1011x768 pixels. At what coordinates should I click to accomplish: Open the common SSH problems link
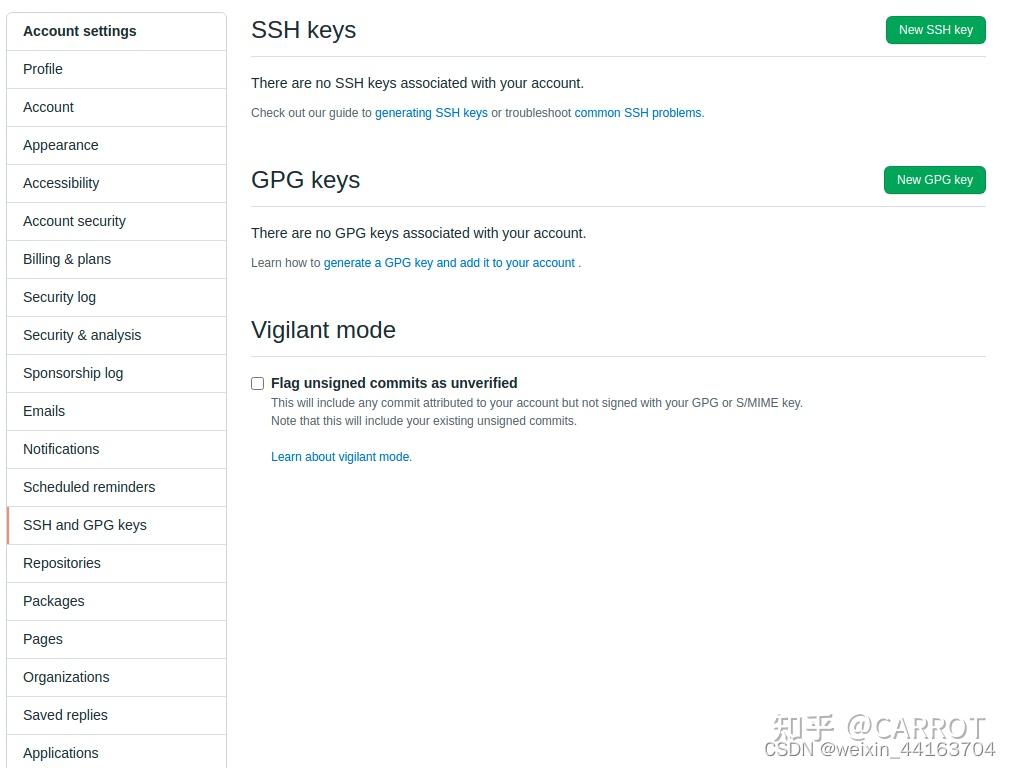[x=638, y=113]
